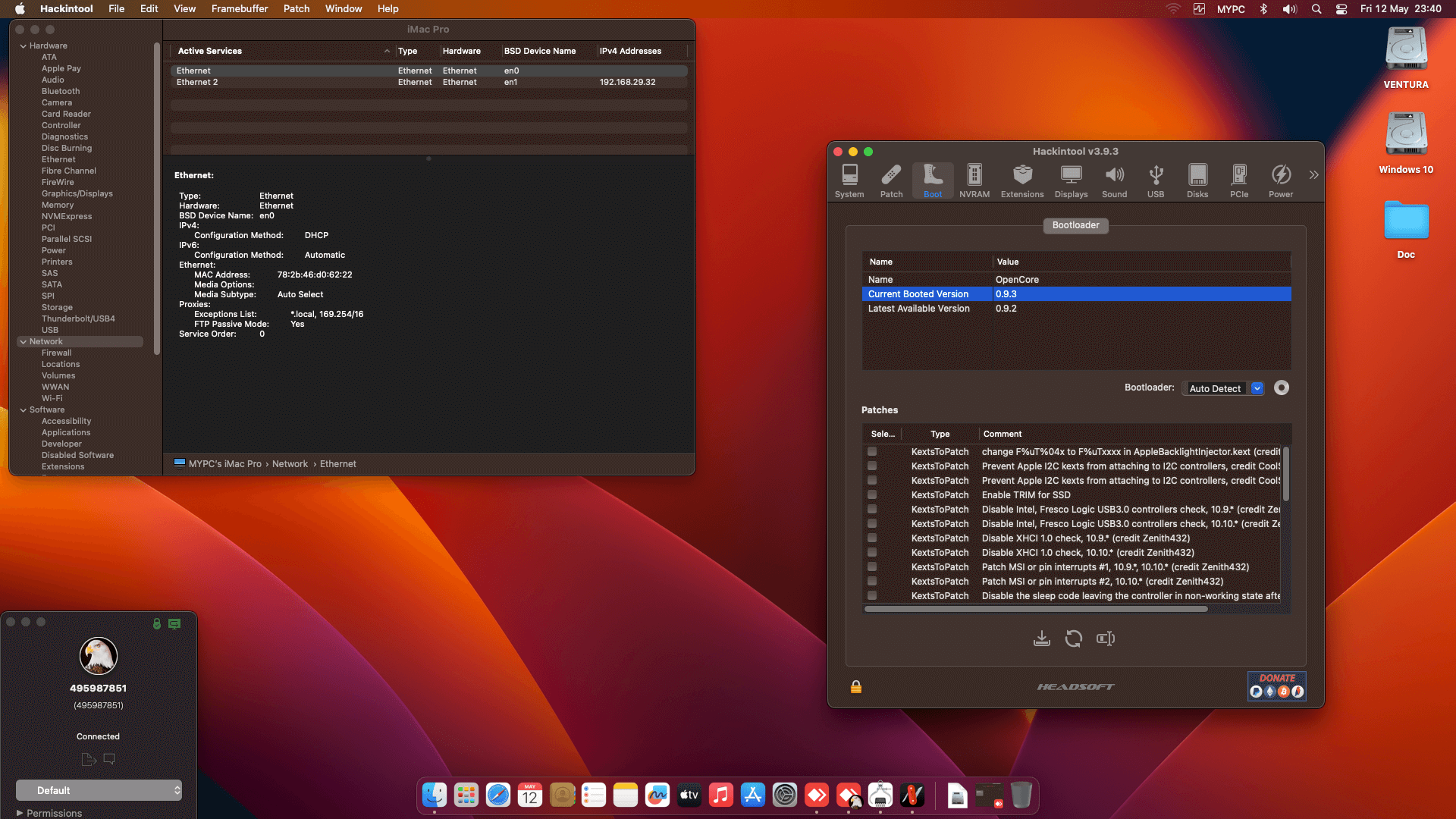
Task: Open the Power tab in Hackintool
Action: tap(1281, 181)
